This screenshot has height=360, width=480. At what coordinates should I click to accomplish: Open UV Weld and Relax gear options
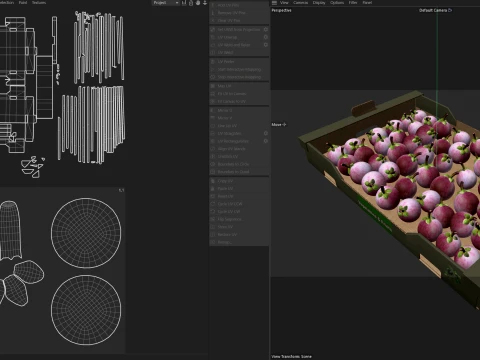(x=266, y=45)
